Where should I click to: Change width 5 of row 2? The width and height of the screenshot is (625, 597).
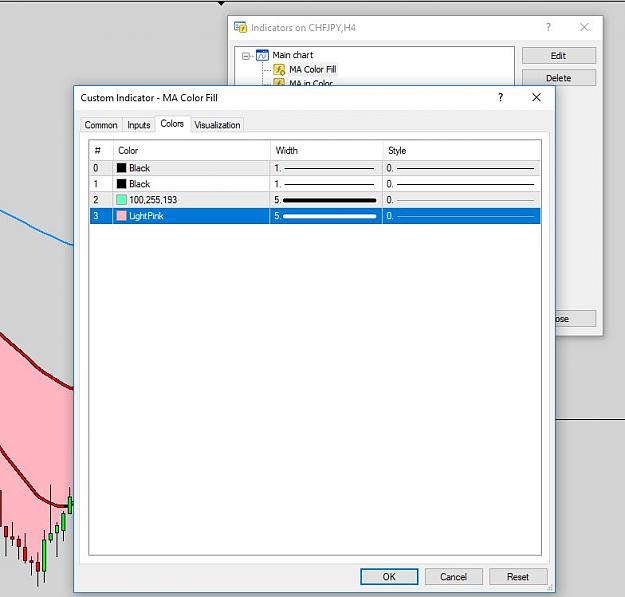point(326,200)
